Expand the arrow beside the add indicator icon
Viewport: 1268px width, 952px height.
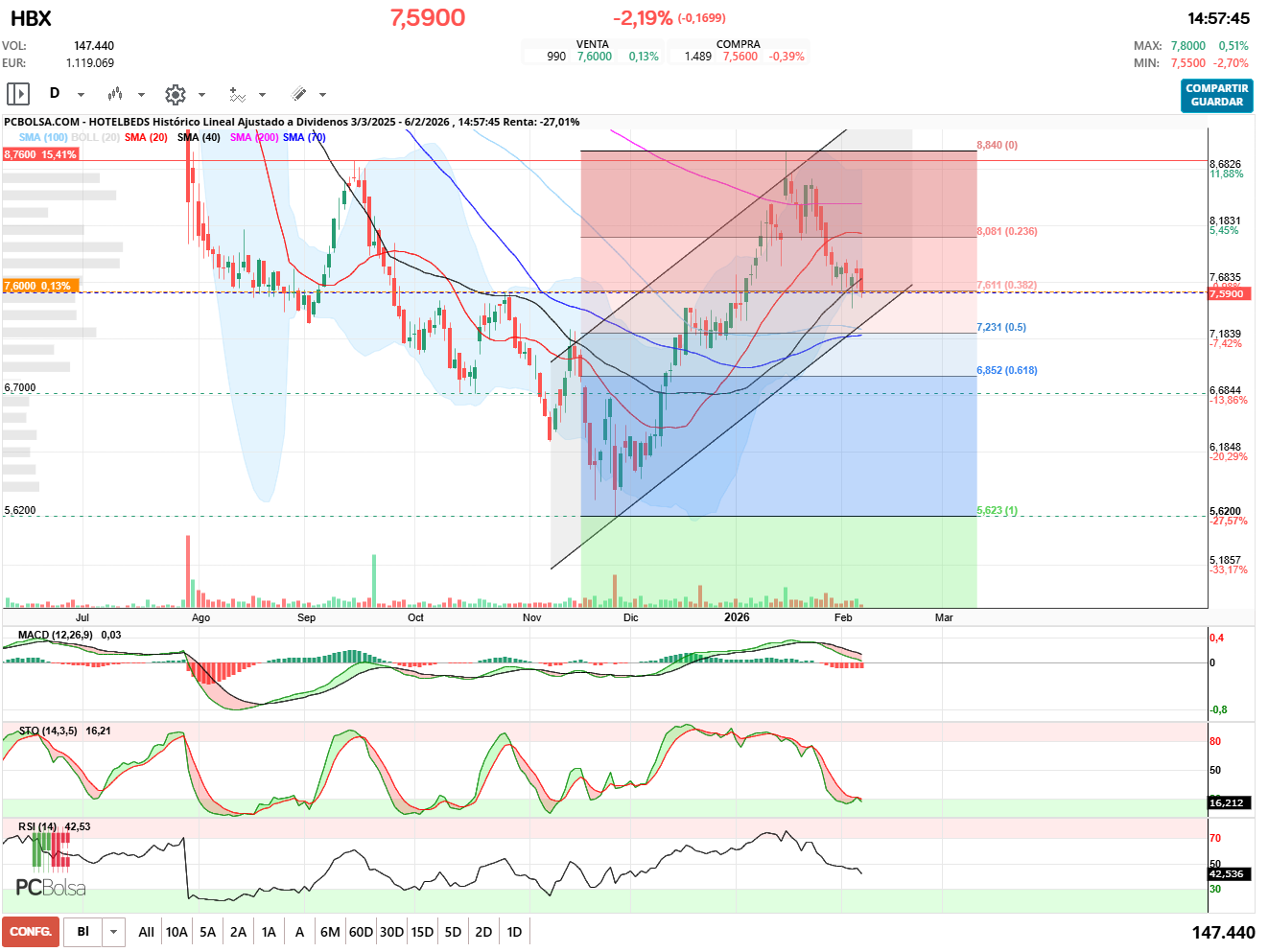pos(262,95)
